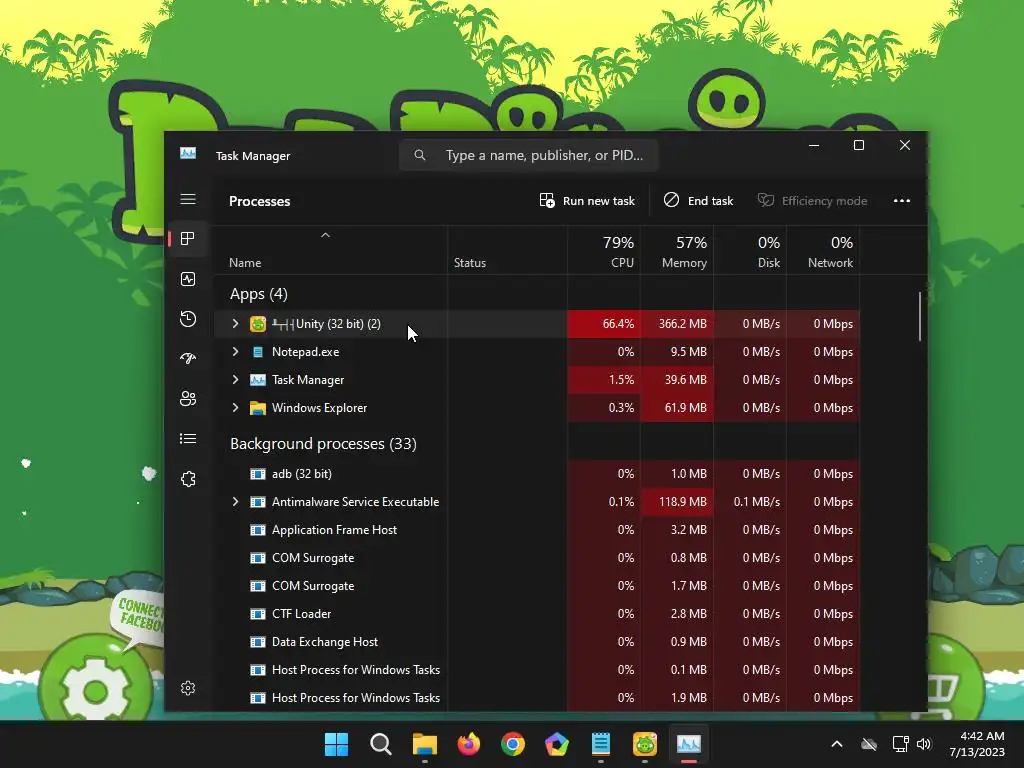The width and height of the screenshot is (1024, 768).
Task: Click Run new task button
Action: click(x=587, y=200)
